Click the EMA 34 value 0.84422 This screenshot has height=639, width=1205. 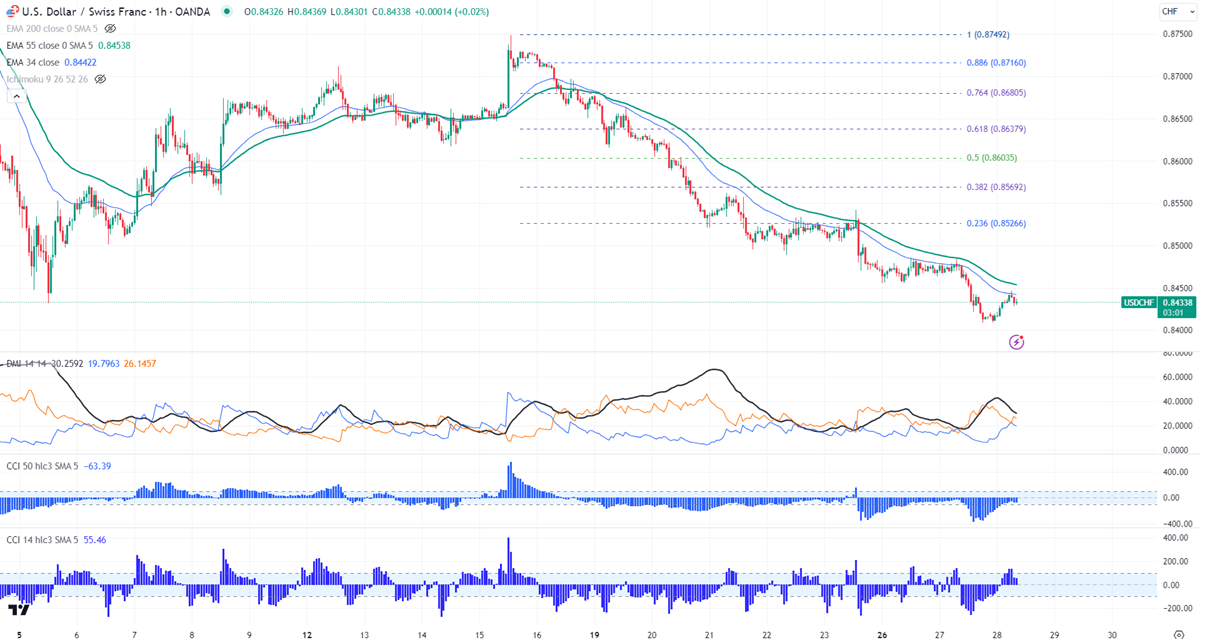pos(81,62)
